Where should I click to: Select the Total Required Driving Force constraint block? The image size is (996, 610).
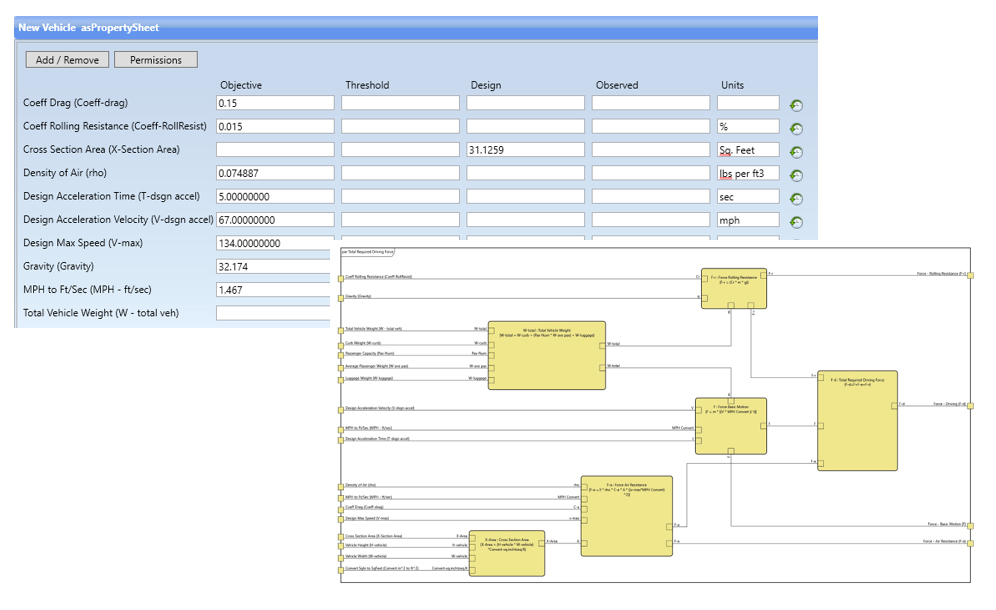857,420
